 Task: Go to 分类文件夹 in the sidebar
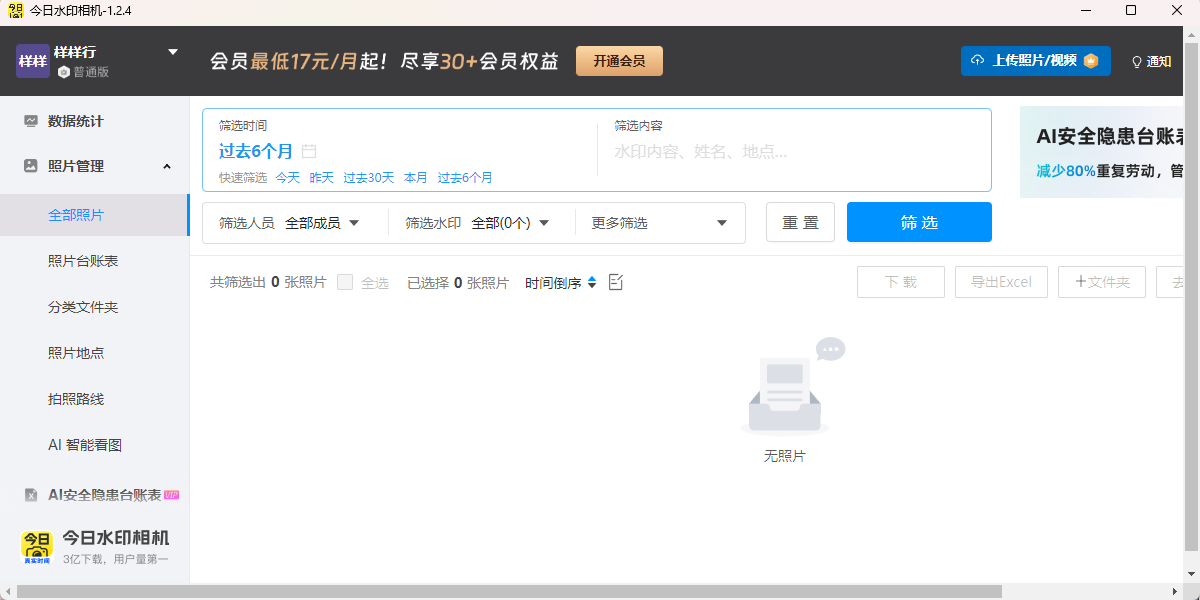(x=83, y=307)
